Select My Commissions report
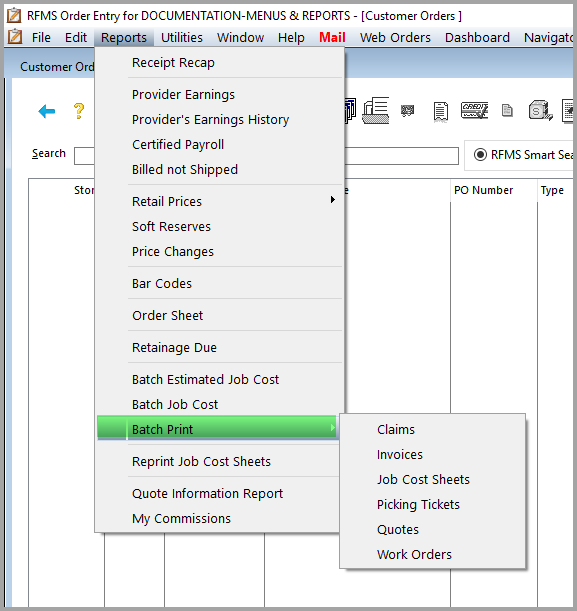Viewport: 577px width, 611px height. 218,519
